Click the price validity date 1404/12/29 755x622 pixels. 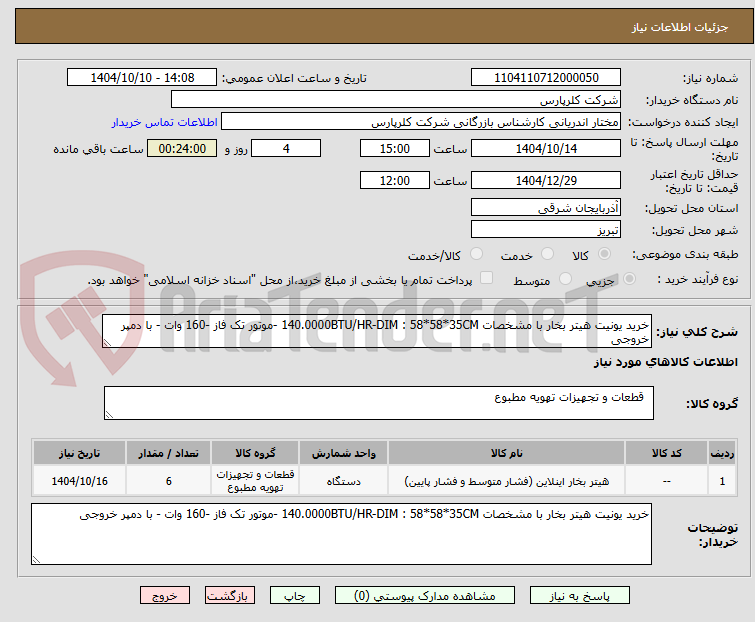[546, 180]
